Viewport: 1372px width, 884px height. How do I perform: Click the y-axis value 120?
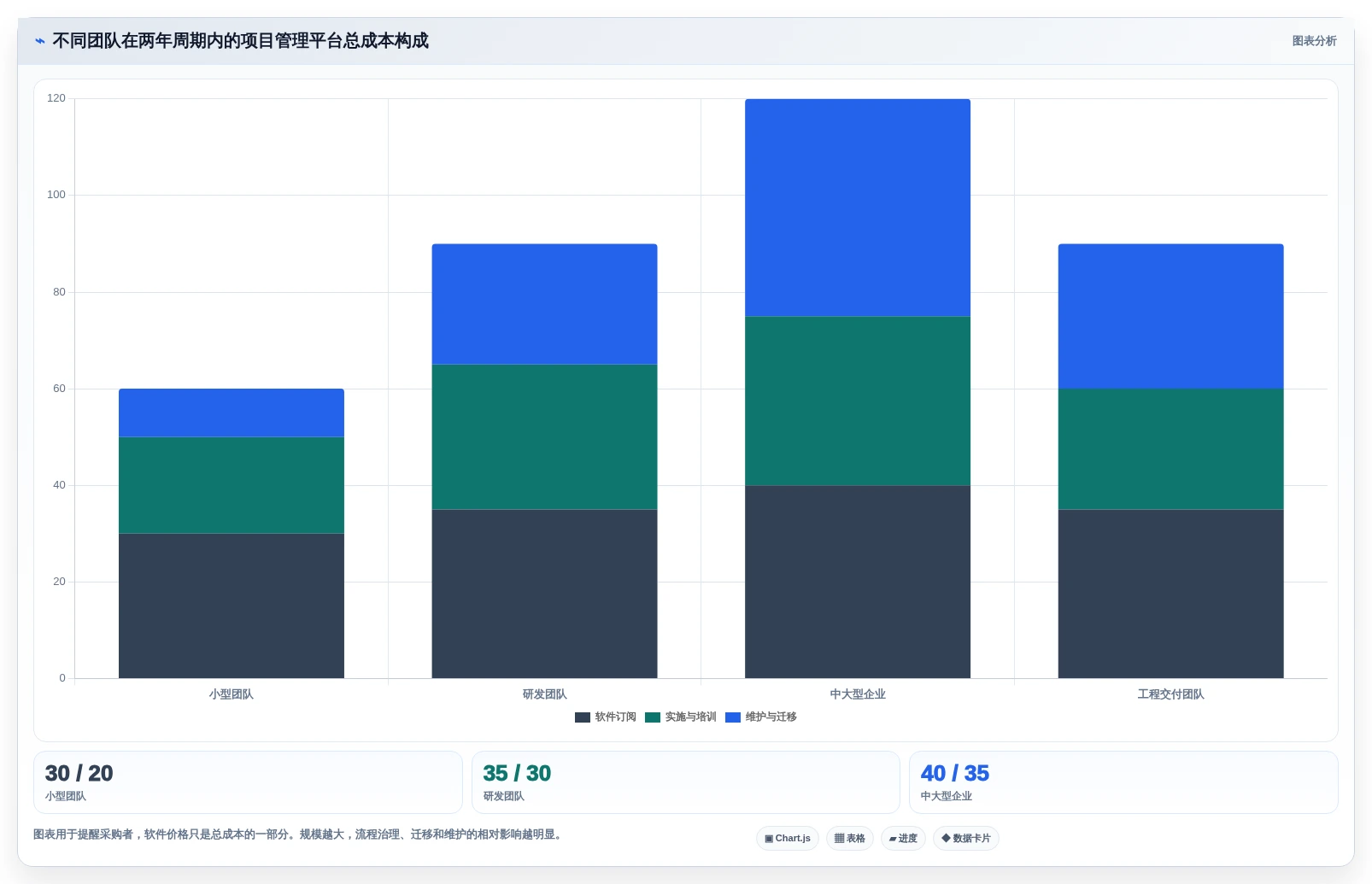coord(56,98)
